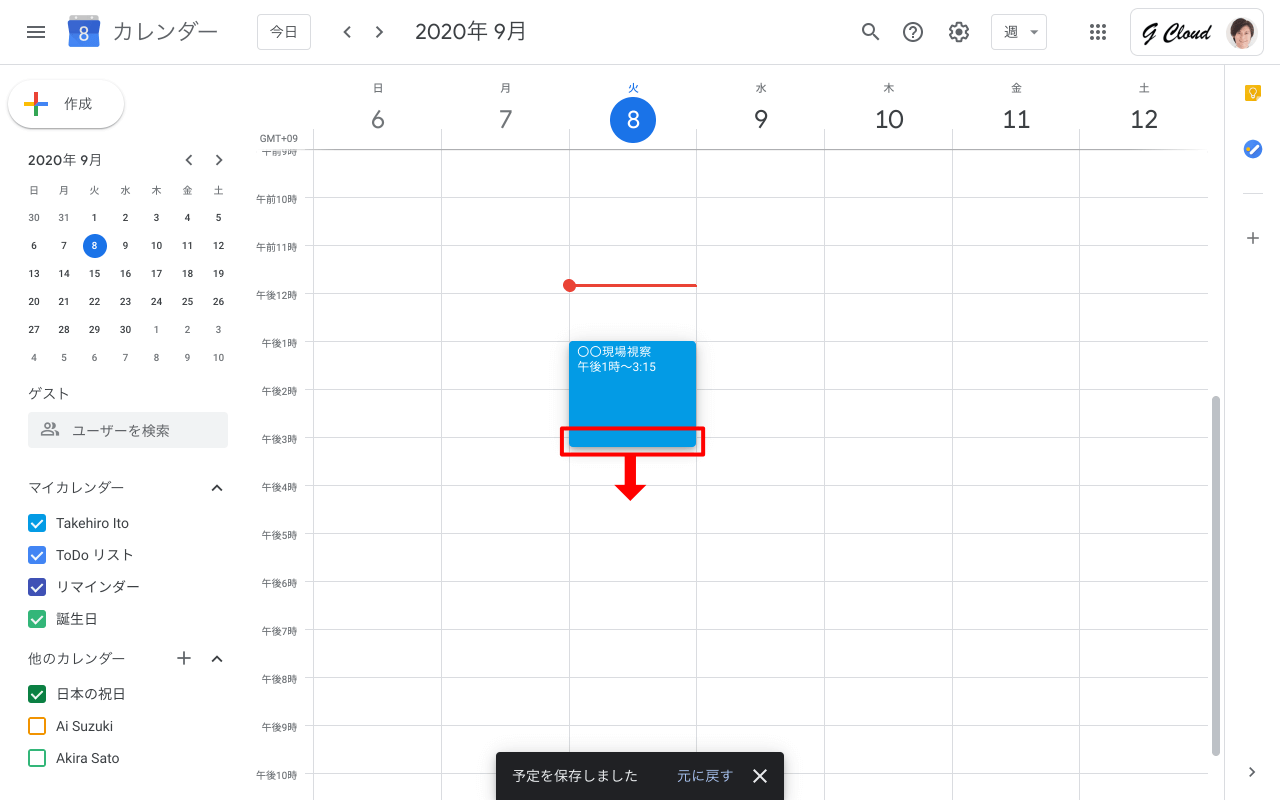Collapse the マイカレンダー section
The width and height of the screenshot is (1280, 800).
point(217,488)
